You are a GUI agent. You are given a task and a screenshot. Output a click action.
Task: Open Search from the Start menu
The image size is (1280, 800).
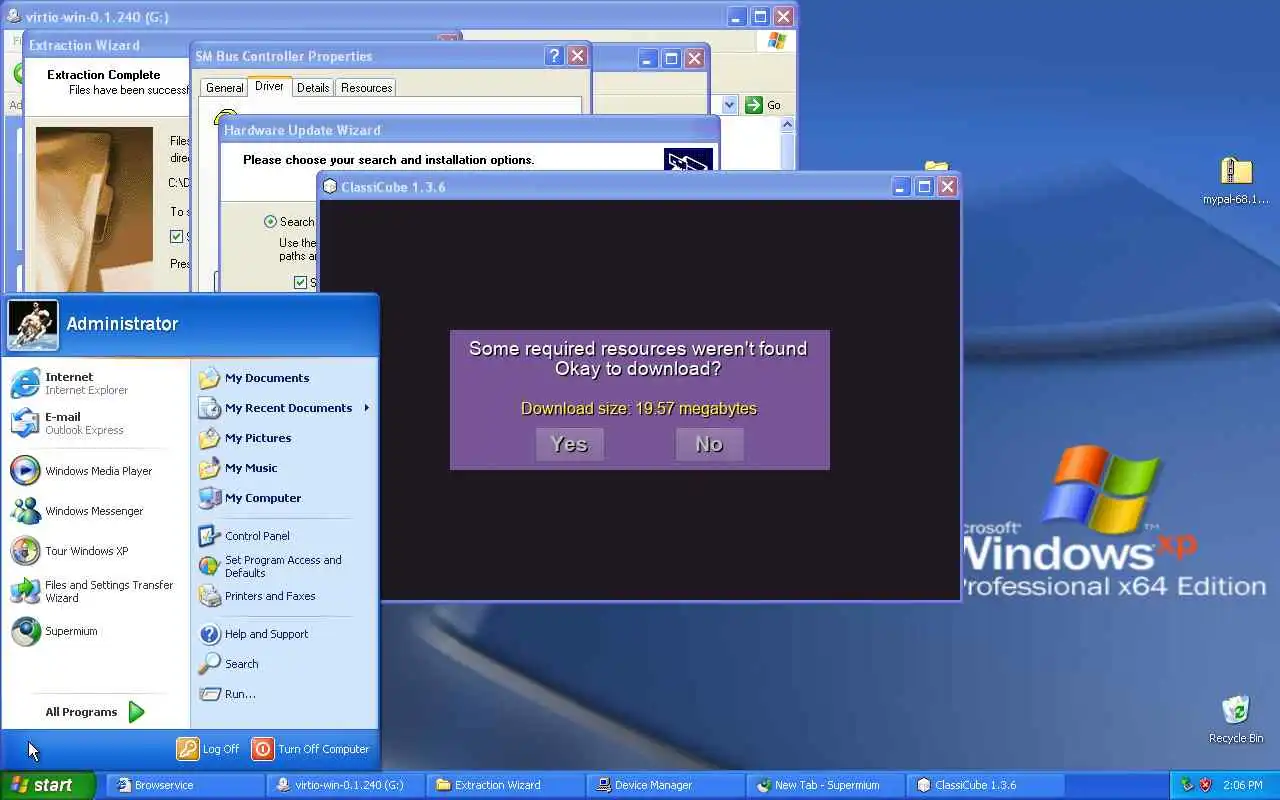tap(284, 664)
